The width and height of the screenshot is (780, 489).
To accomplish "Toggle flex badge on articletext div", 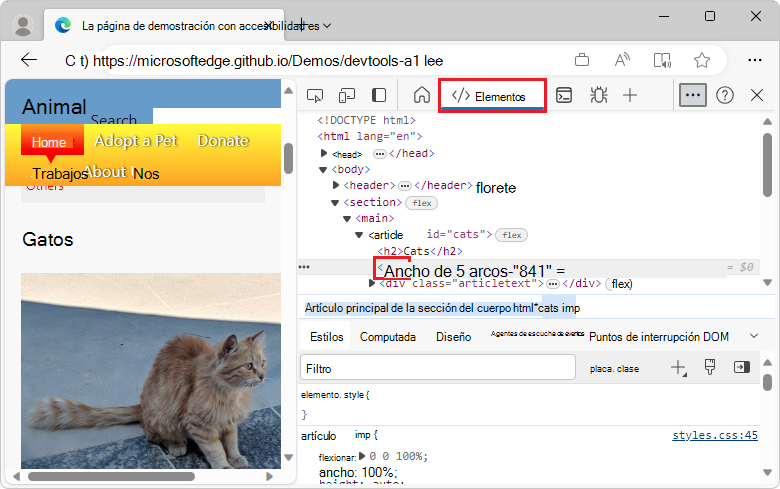I will point(621,284).
